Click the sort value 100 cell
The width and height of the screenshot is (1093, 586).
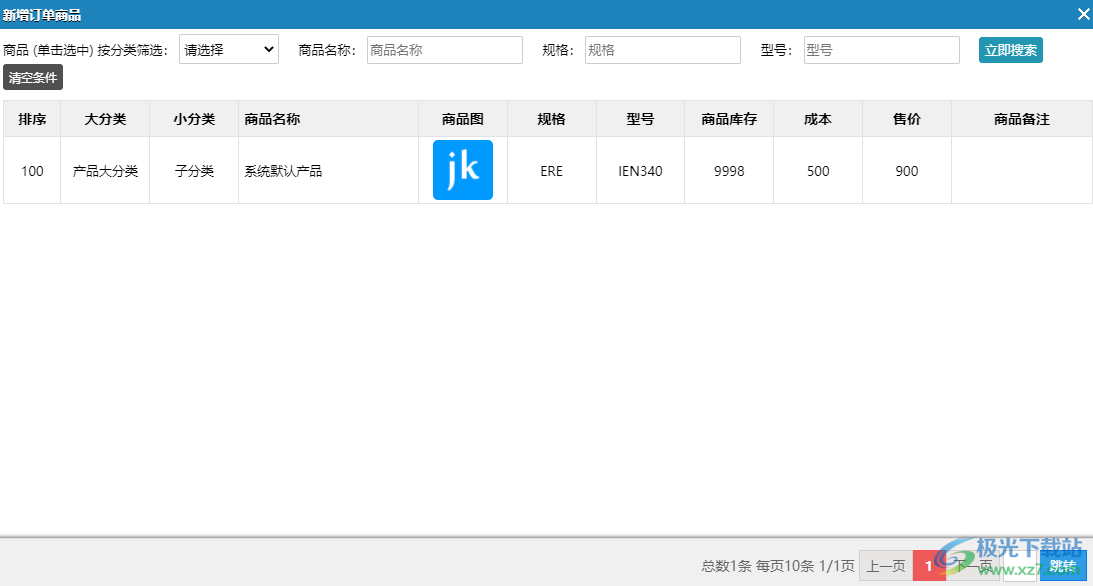point(32,171)
